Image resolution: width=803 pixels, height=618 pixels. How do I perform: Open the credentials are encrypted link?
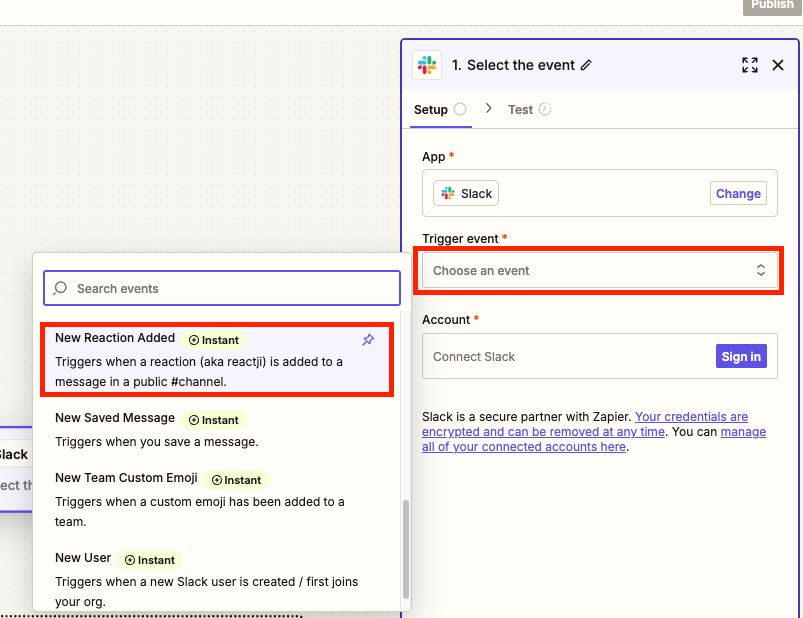585,424
